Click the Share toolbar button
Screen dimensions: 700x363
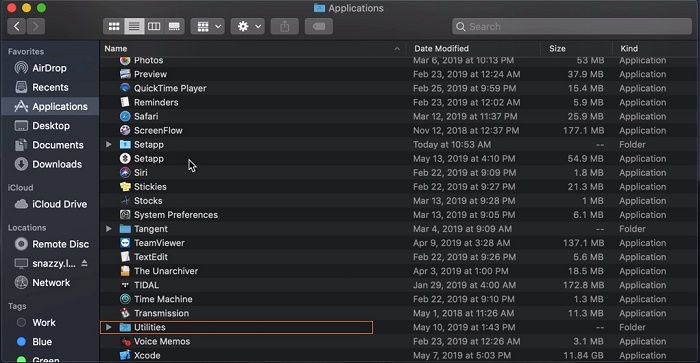click(x=285, y=26)
